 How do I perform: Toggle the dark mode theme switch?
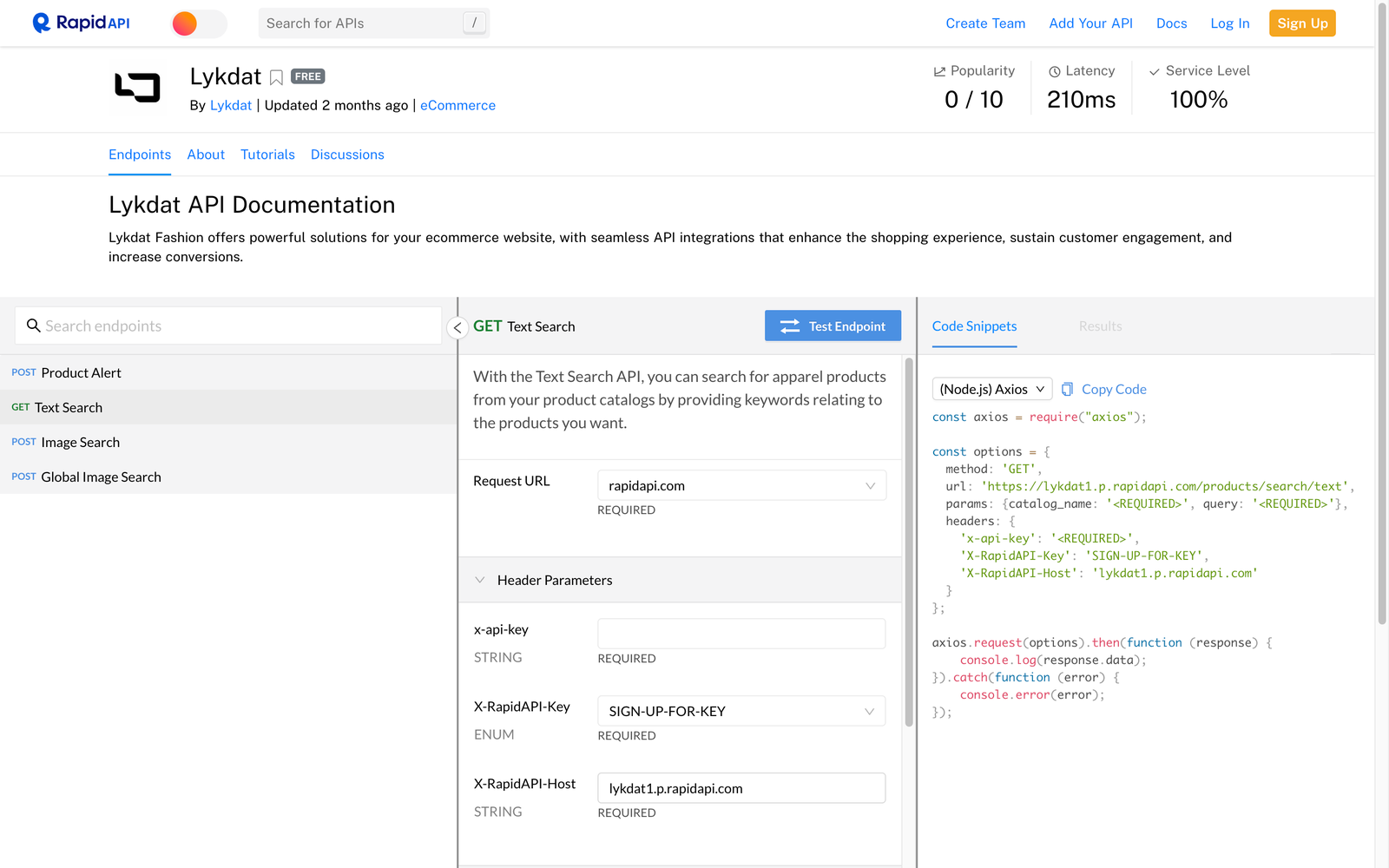coord(199,23)
